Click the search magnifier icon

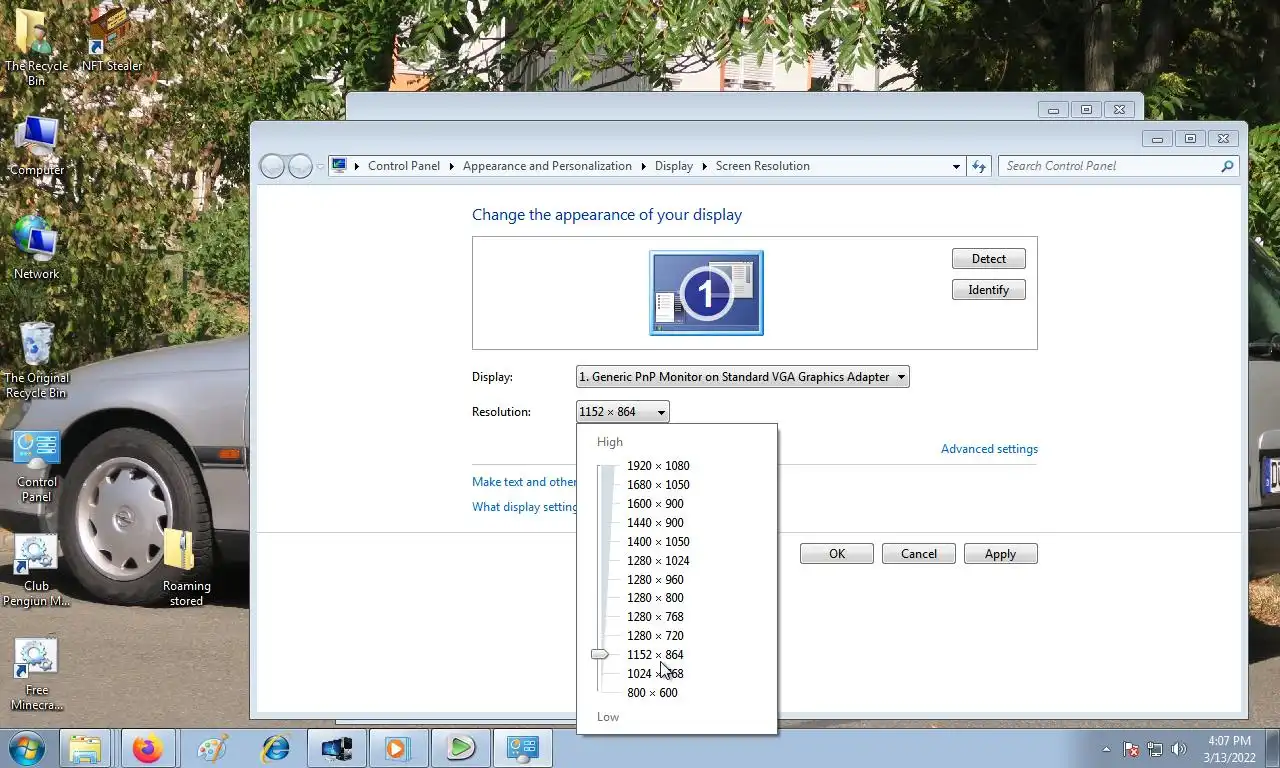click(x=1227, y=166)
